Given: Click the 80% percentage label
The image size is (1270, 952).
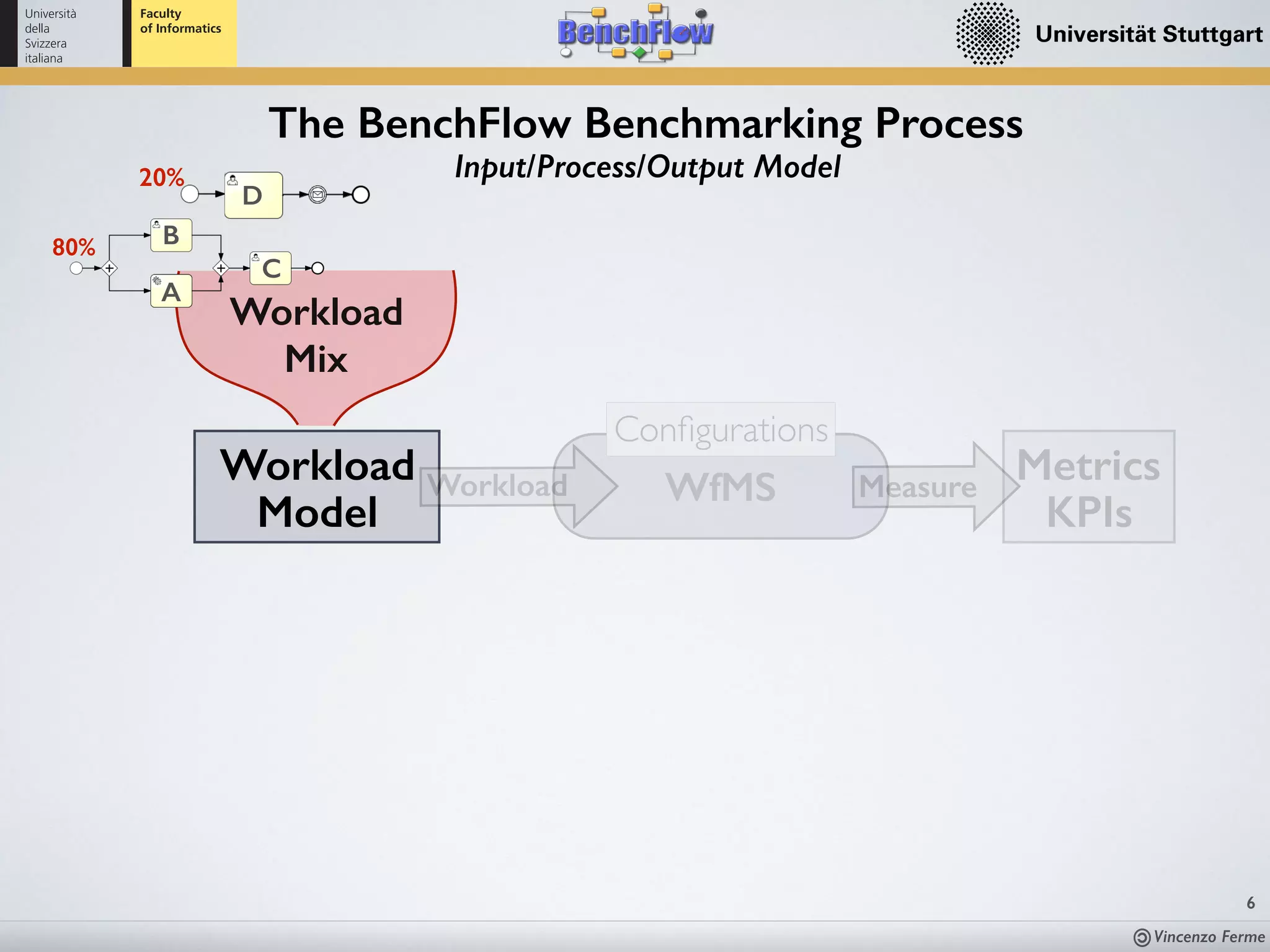Looking at the screenshot, I should point(74,247).
